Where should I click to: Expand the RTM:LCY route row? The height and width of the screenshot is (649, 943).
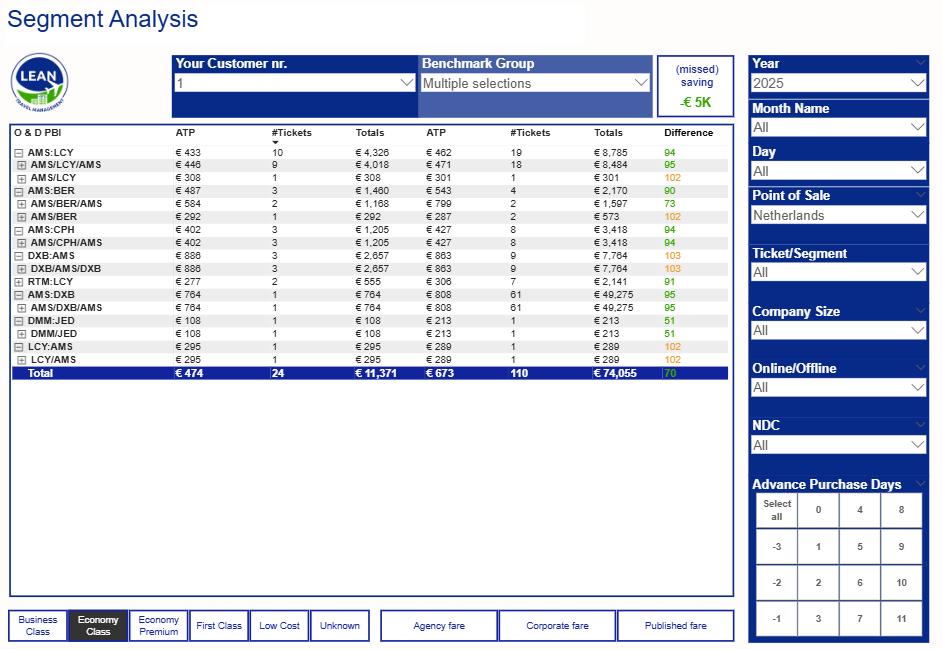[x=18, y=282]
